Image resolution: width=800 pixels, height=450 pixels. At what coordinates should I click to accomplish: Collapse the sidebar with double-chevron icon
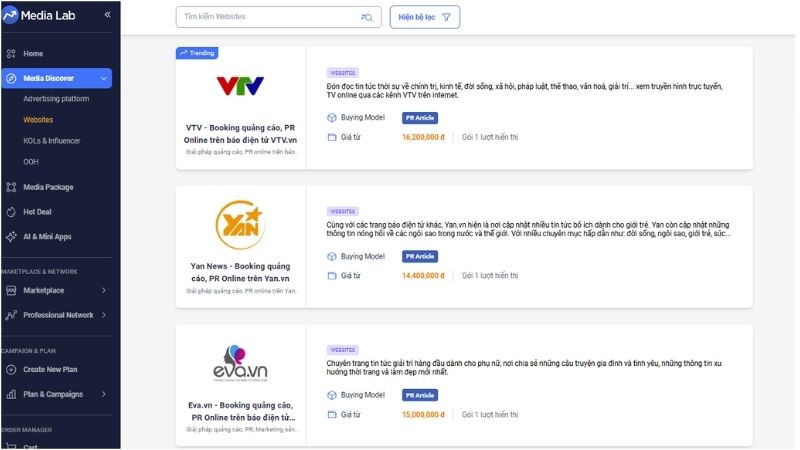108,15
